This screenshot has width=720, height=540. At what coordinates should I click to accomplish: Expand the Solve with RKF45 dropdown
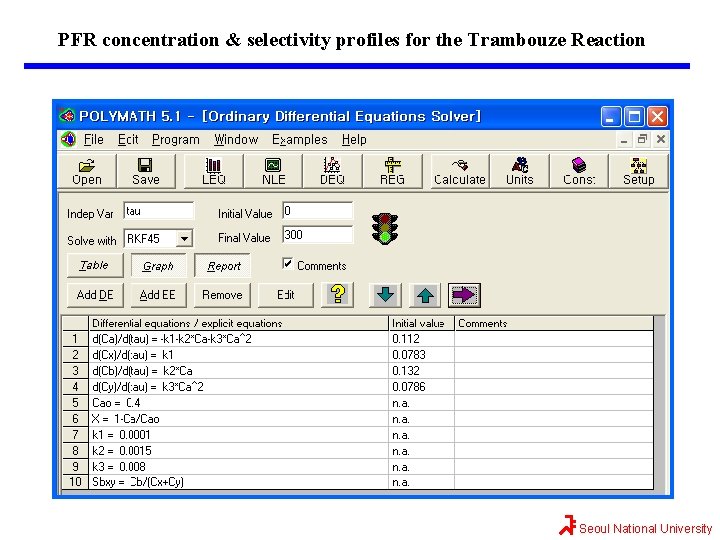(x=184, y=238)
